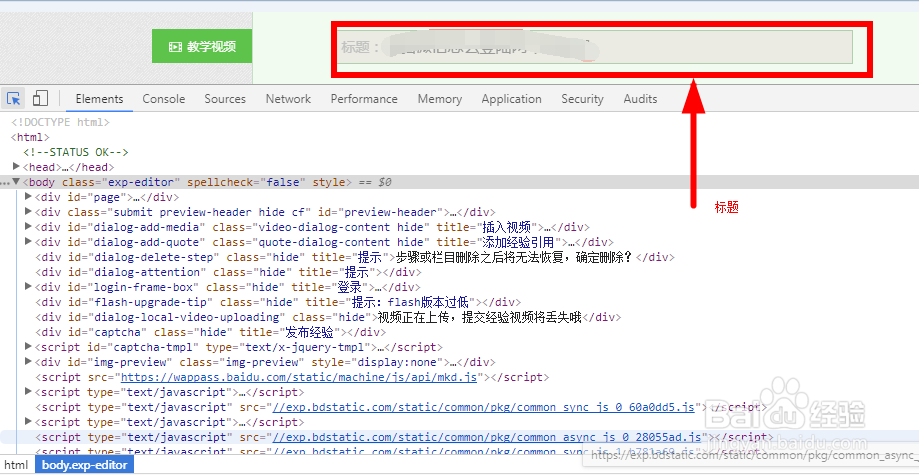Switch to the Memory tab
Viewport: 919px width, 475px height.
[440, 99]
